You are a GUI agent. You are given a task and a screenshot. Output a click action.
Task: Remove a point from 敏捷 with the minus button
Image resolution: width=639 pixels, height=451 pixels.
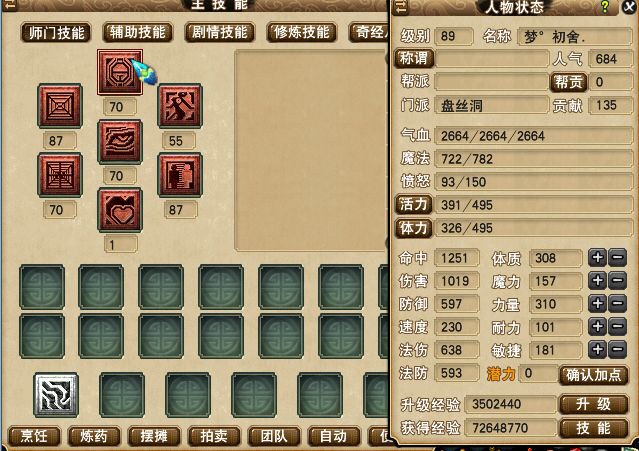point(617,350)
